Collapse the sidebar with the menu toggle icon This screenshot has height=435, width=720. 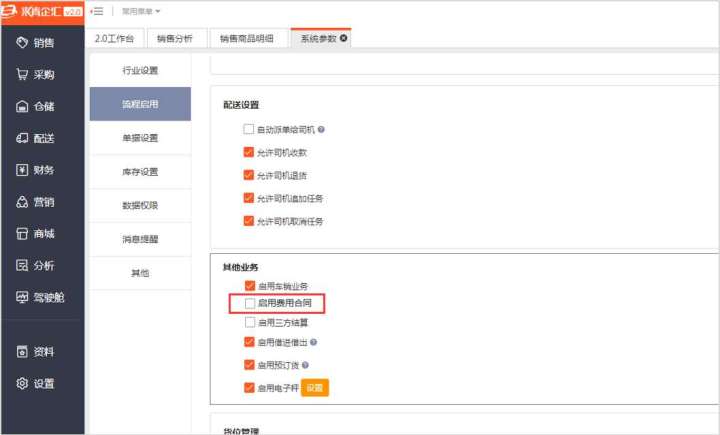pyautogui.click(x=97, y=11)
